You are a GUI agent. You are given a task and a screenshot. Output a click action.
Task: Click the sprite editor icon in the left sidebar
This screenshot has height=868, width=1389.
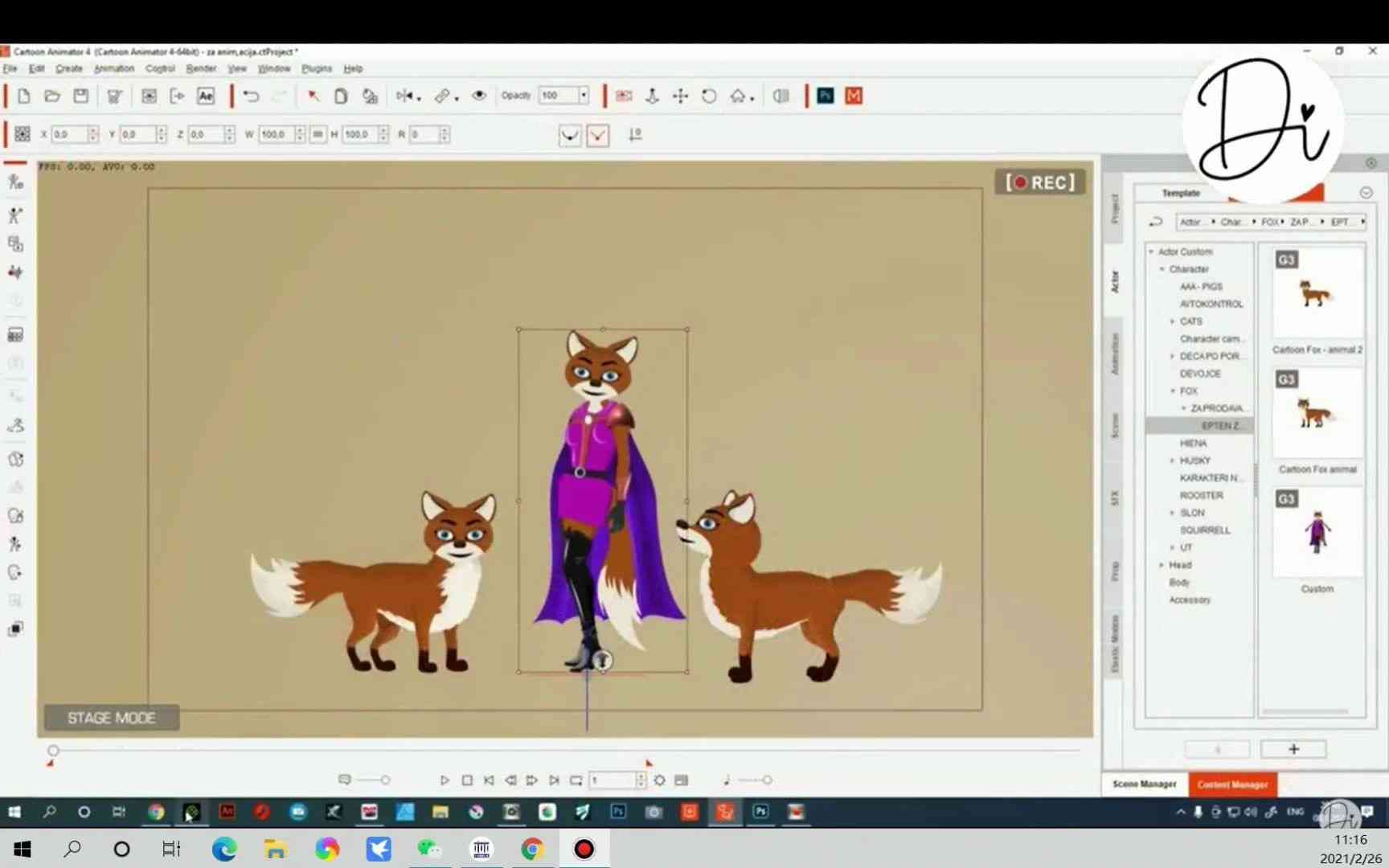tap(15, 244)
